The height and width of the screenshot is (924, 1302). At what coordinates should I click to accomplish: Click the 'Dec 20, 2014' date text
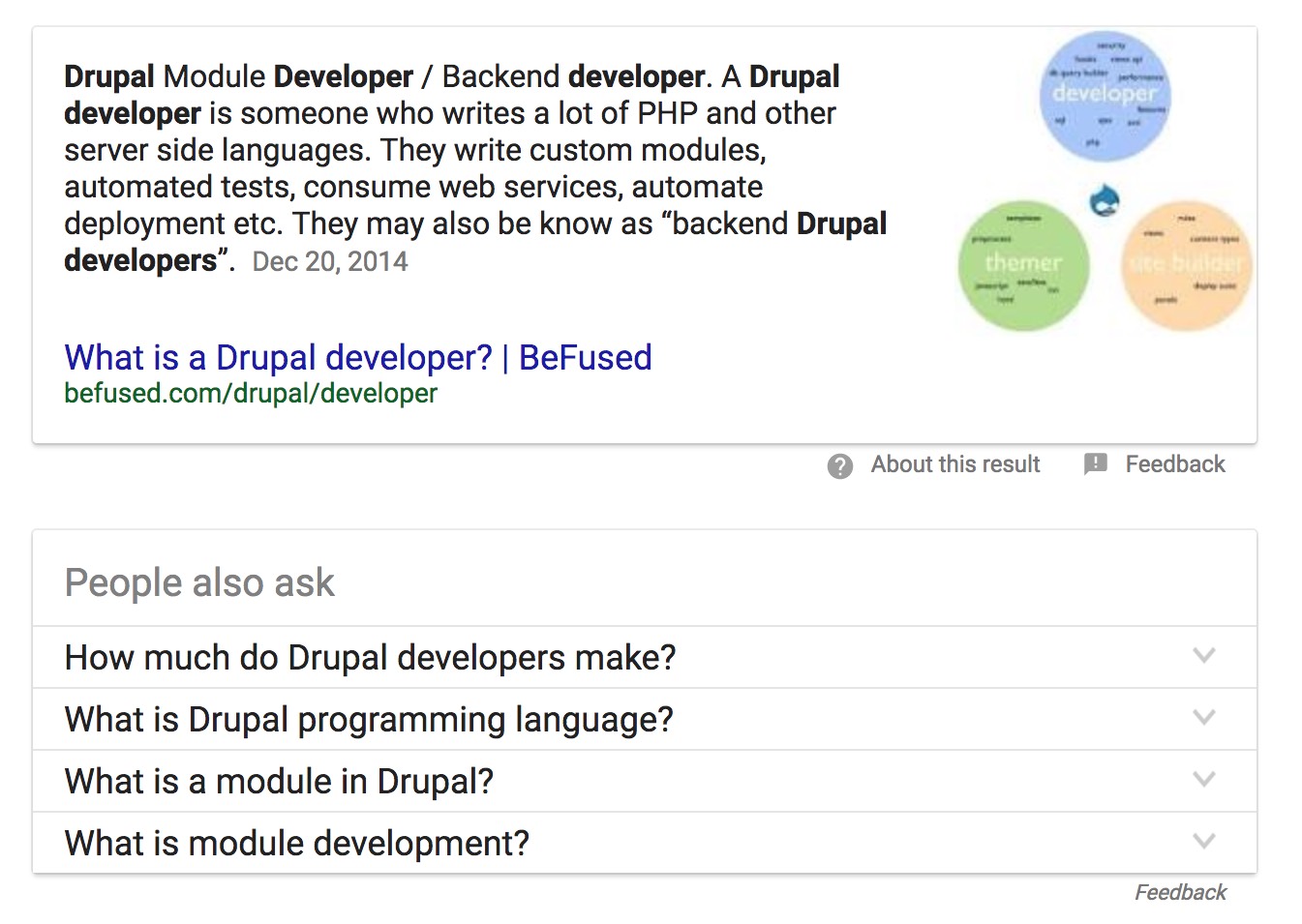[x=330, y=262]
